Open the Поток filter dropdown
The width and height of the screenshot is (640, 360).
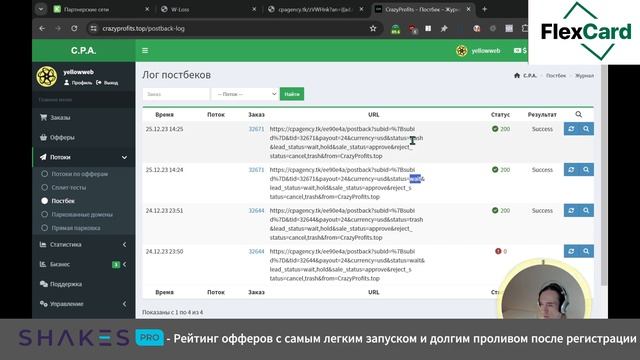coord(245,94)
